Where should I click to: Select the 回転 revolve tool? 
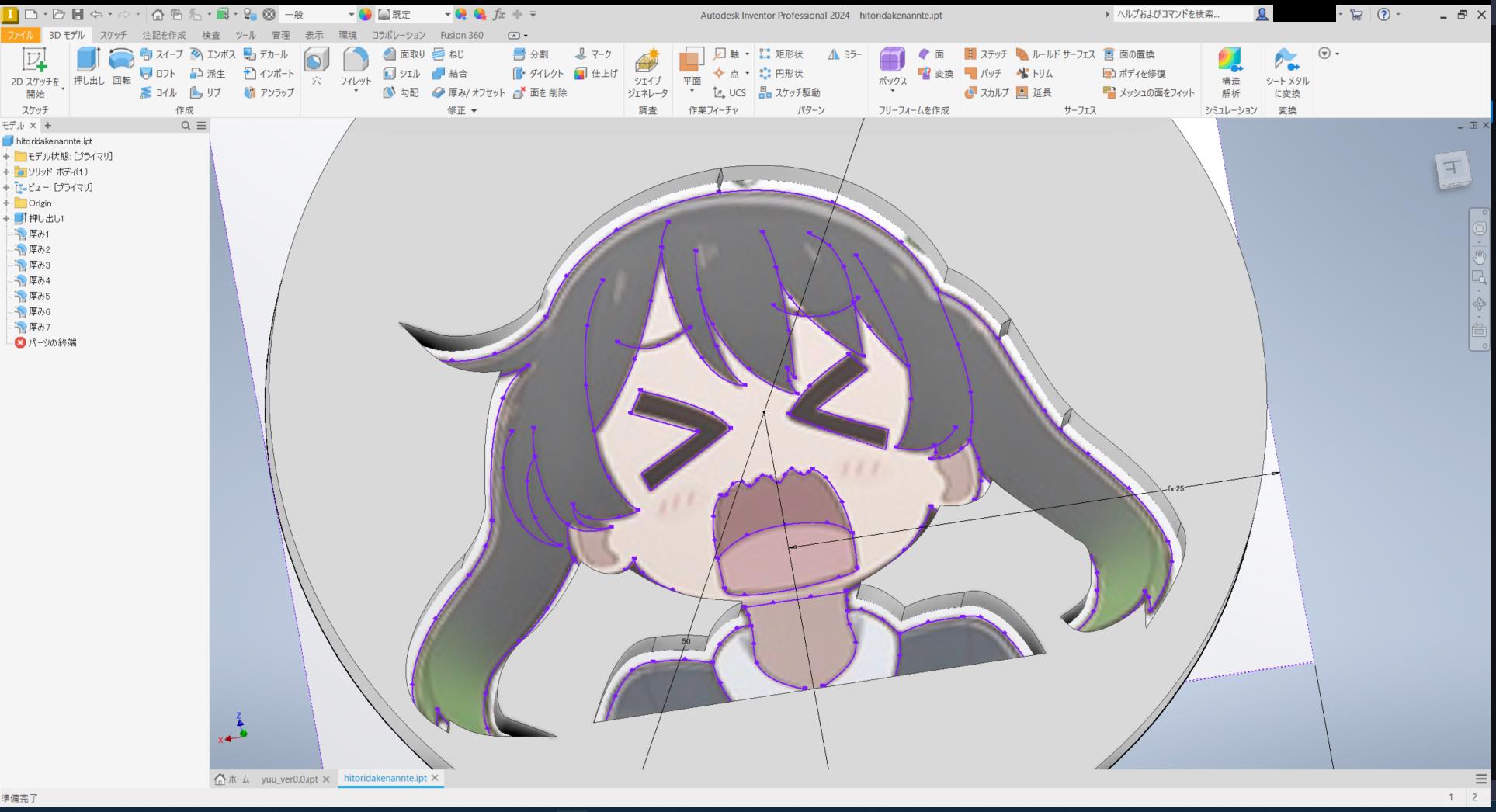click(x=121, y=67)
